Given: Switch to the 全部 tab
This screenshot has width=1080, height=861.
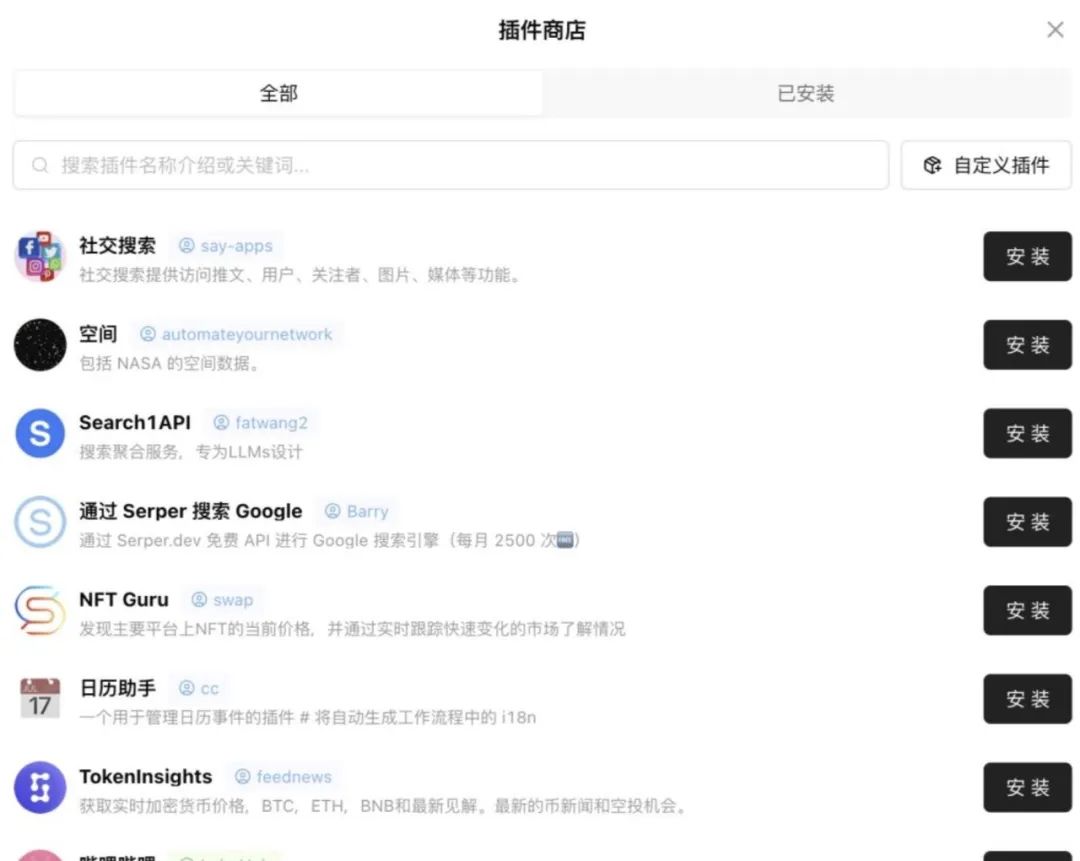Looking at the screenshot, I should (278, 93).
